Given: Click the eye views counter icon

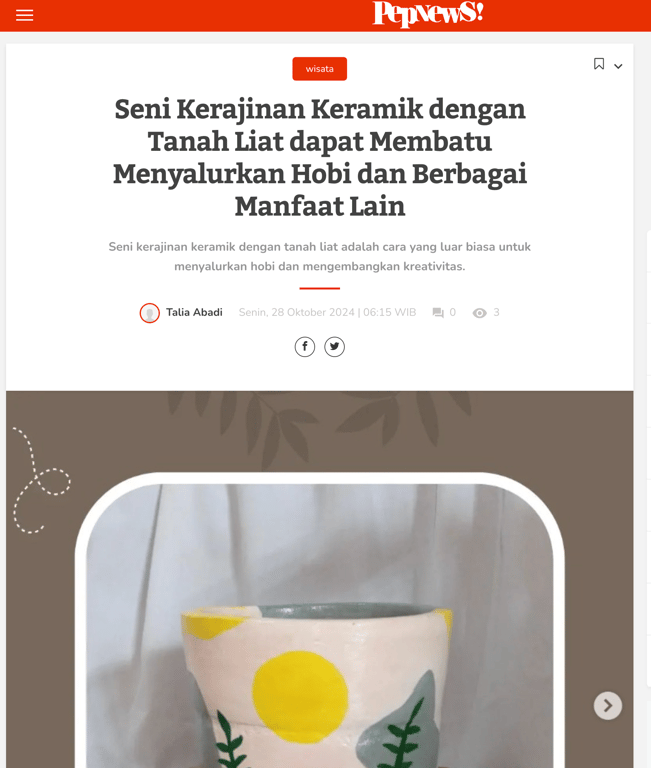Looking at the screenshot, I should coord(480,313).
